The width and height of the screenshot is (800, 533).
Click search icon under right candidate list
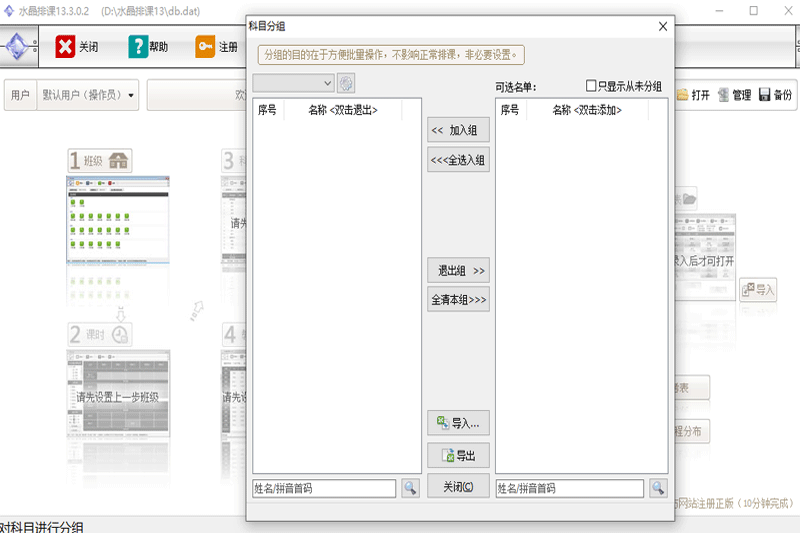[x=658, y=488]
